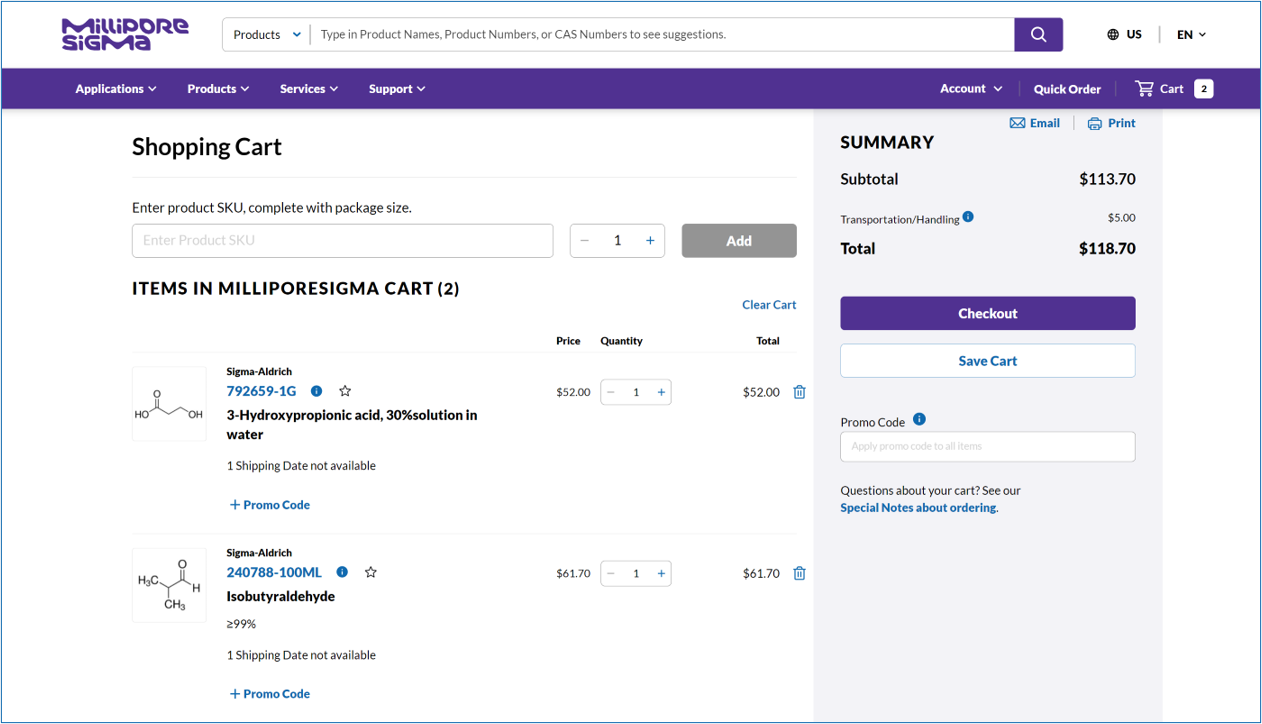
Task: Open the cart icon in header
Action: [1145, 89]
